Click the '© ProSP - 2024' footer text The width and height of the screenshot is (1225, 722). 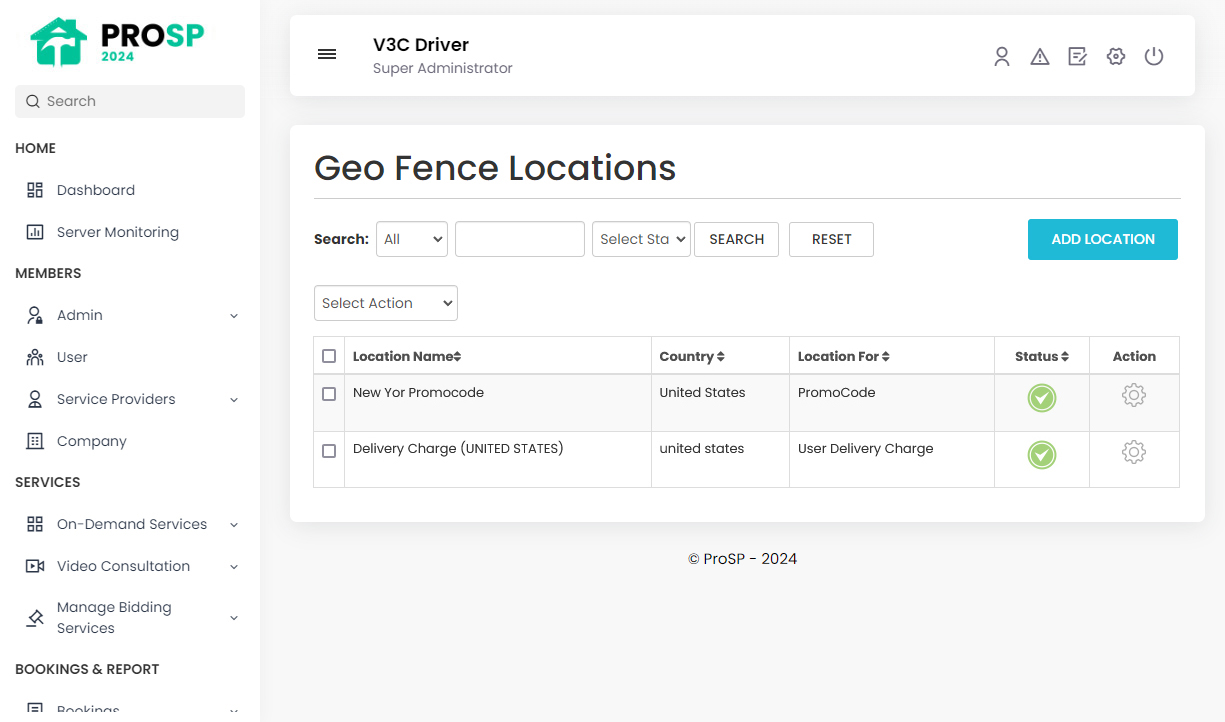click(x=743, y=559)
